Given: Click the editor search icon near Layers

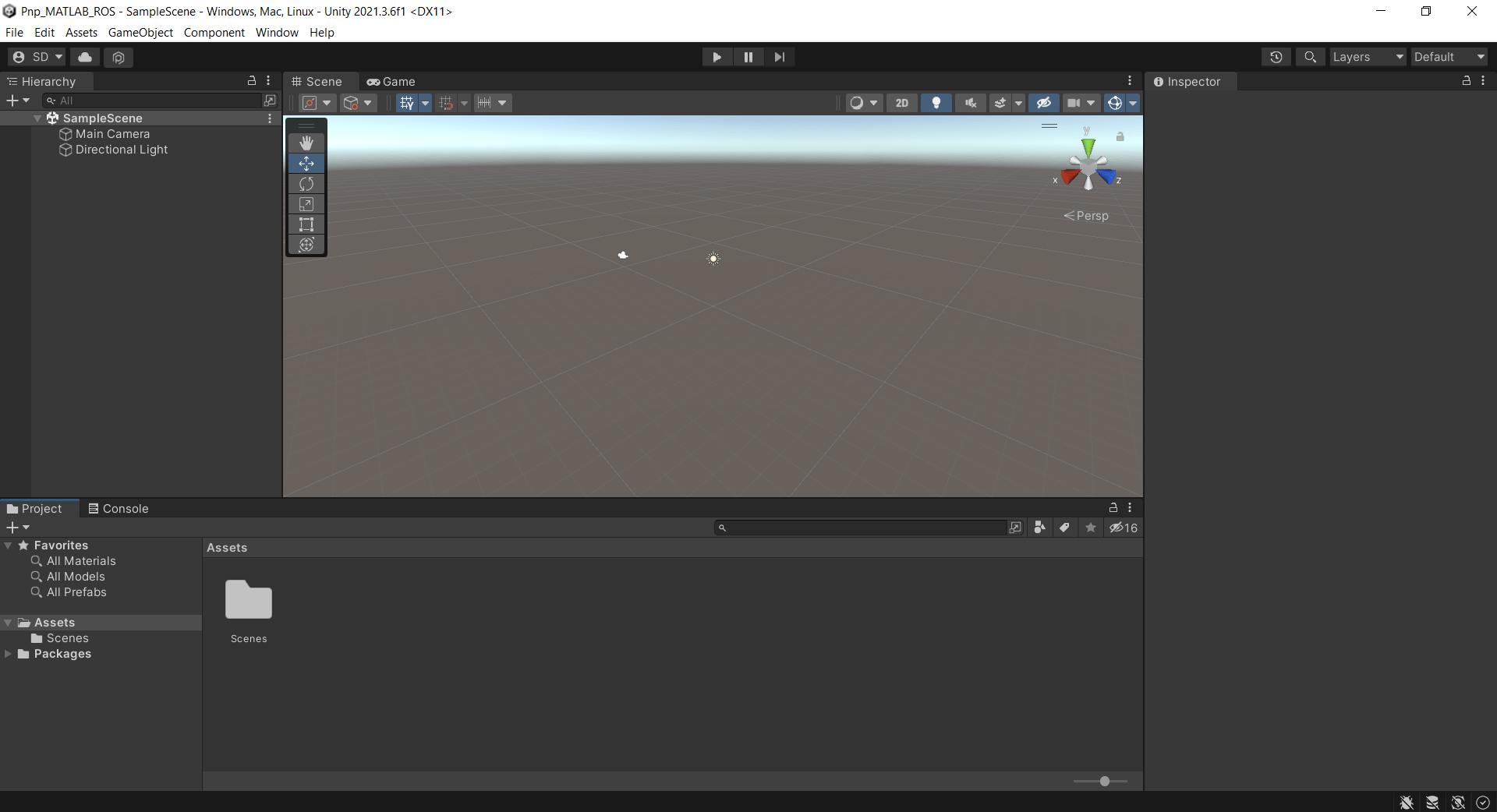Looking at the screenshot, I should (1310, 56).
